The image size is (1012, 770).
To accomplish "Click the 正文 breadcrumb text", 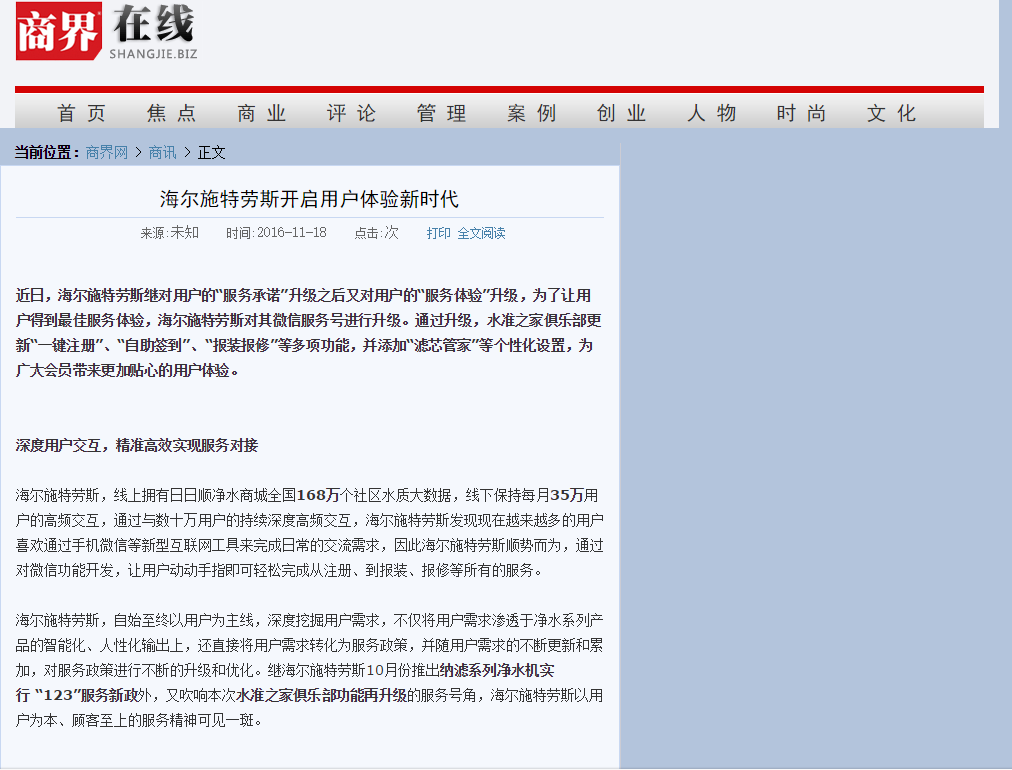I will 211,152.
